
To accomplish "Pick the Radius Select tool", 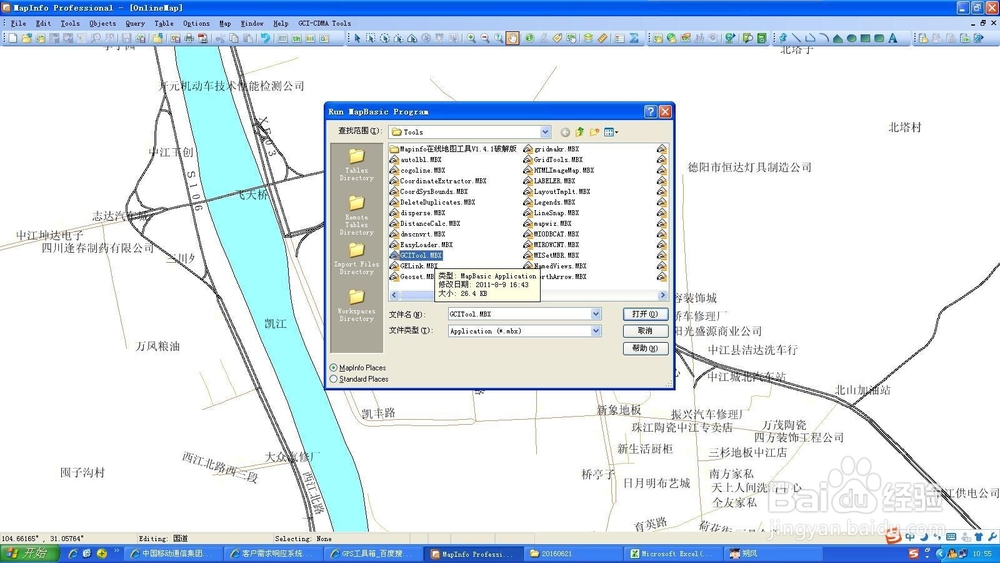I will 385,38.
